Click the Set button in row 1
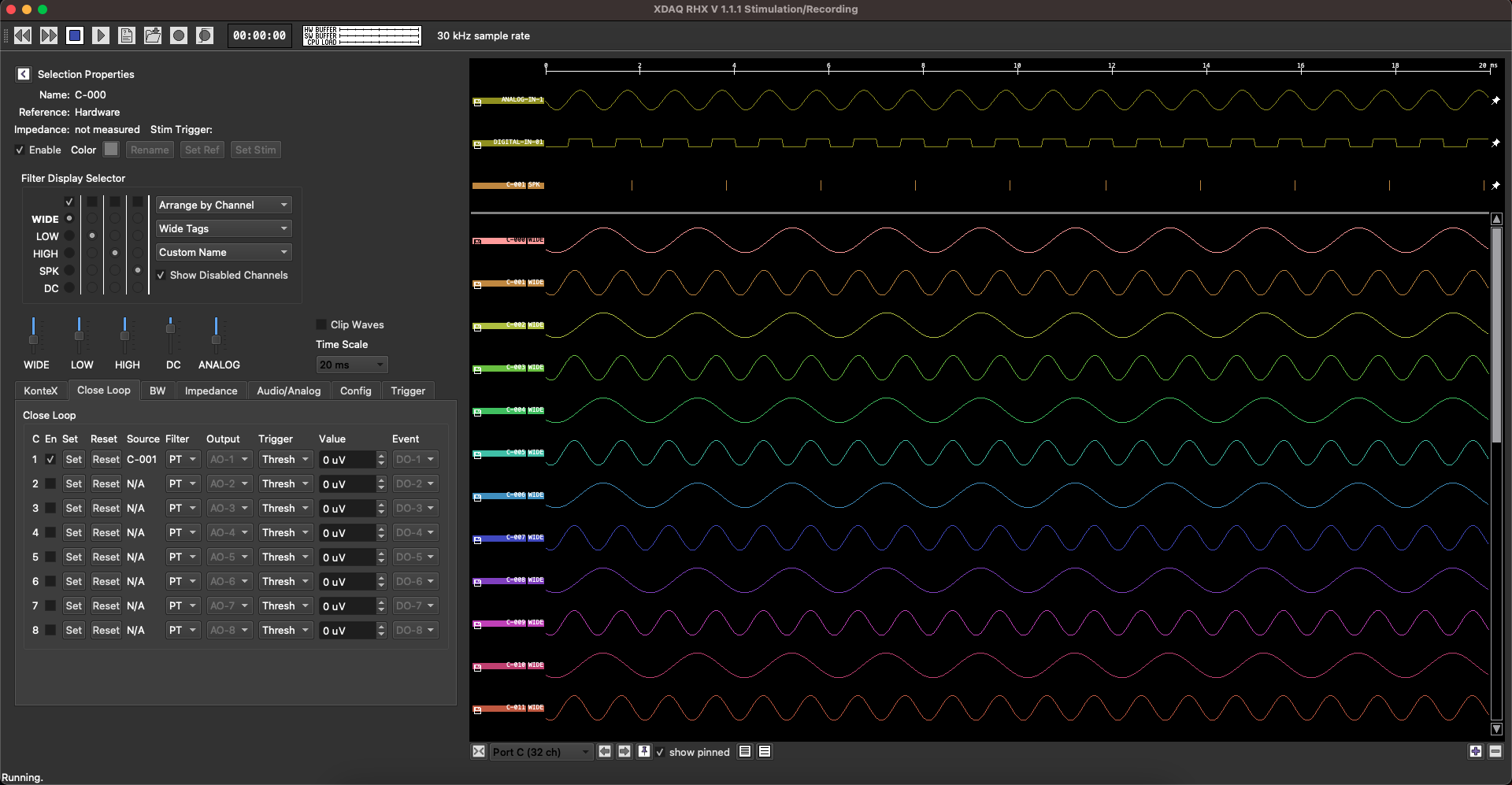This screenshot has height=785, width=1512. tap(73, 460)
